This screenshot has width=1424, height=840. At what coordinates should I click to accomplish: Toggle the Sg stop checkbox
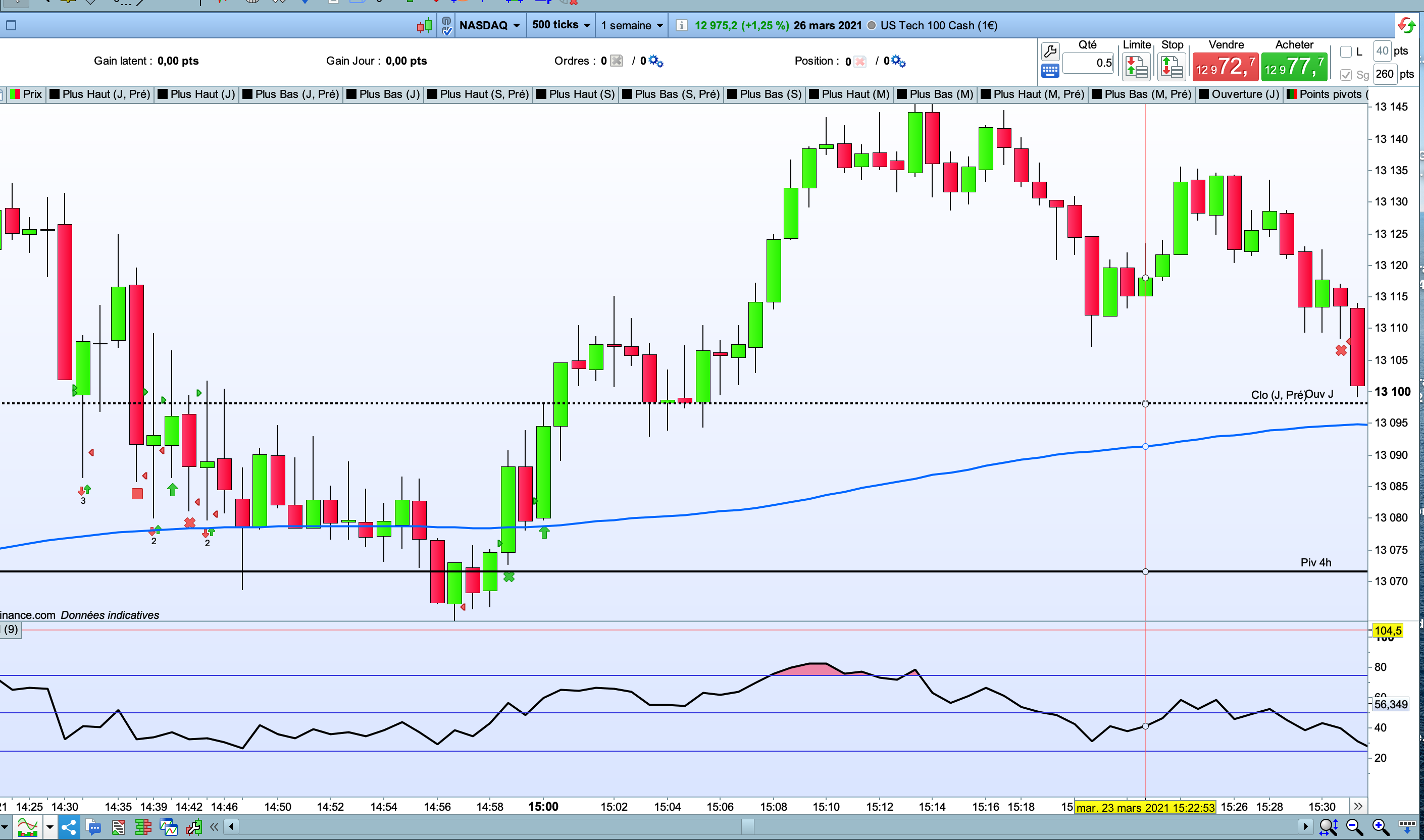coord(1346,75)
